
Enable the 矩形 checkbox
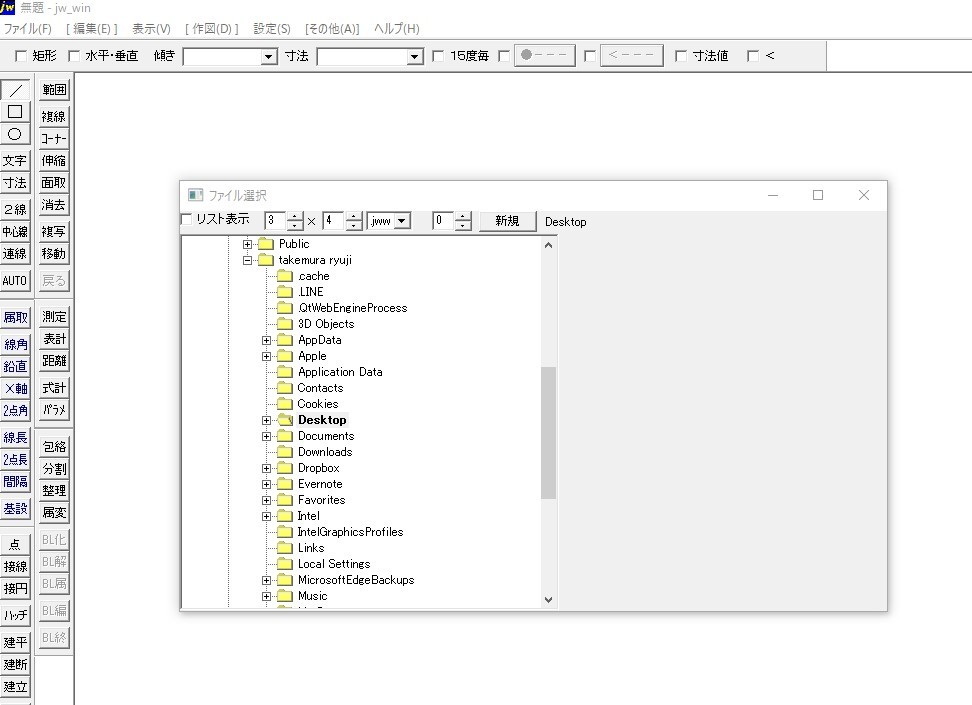pyautogui.click(x=21, y=57)
